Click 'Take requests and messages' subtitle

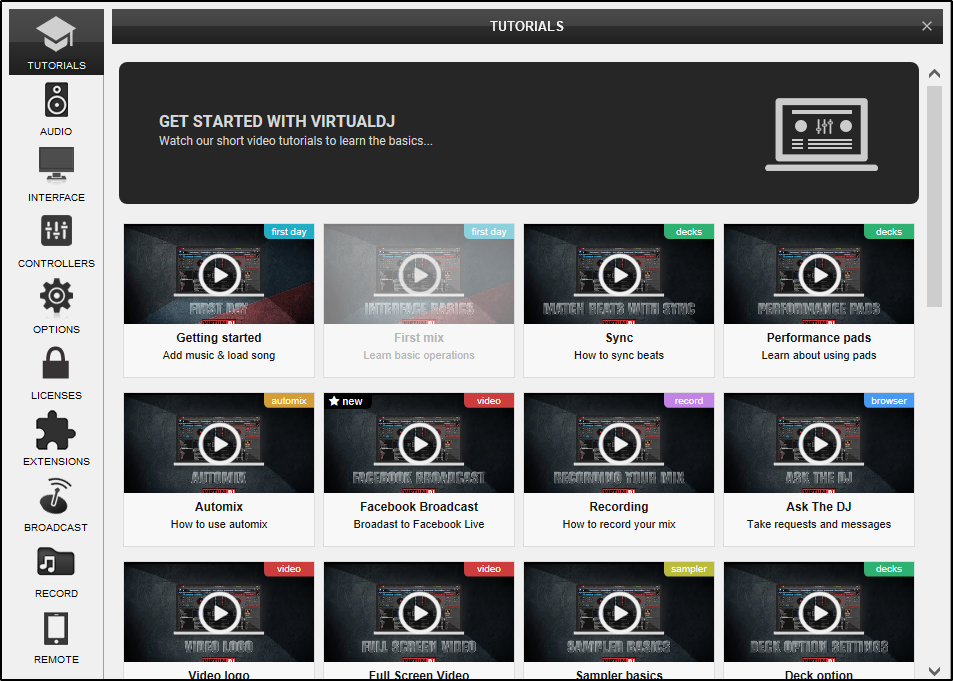point(819,524)
